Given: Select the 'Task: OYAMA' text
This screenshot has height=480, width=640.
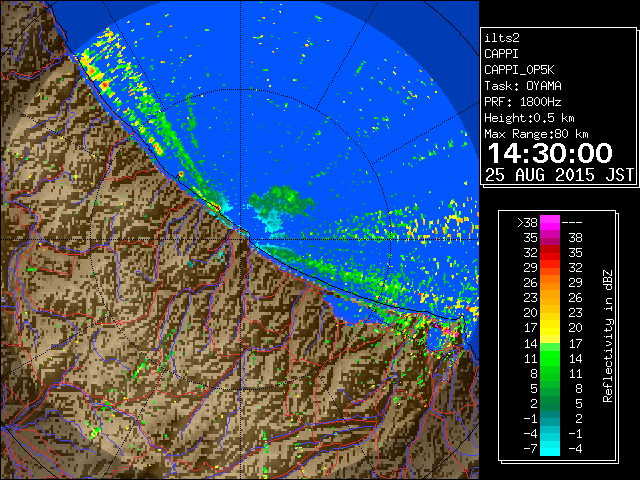Looking at the screenshot, I should click(523, 86).
